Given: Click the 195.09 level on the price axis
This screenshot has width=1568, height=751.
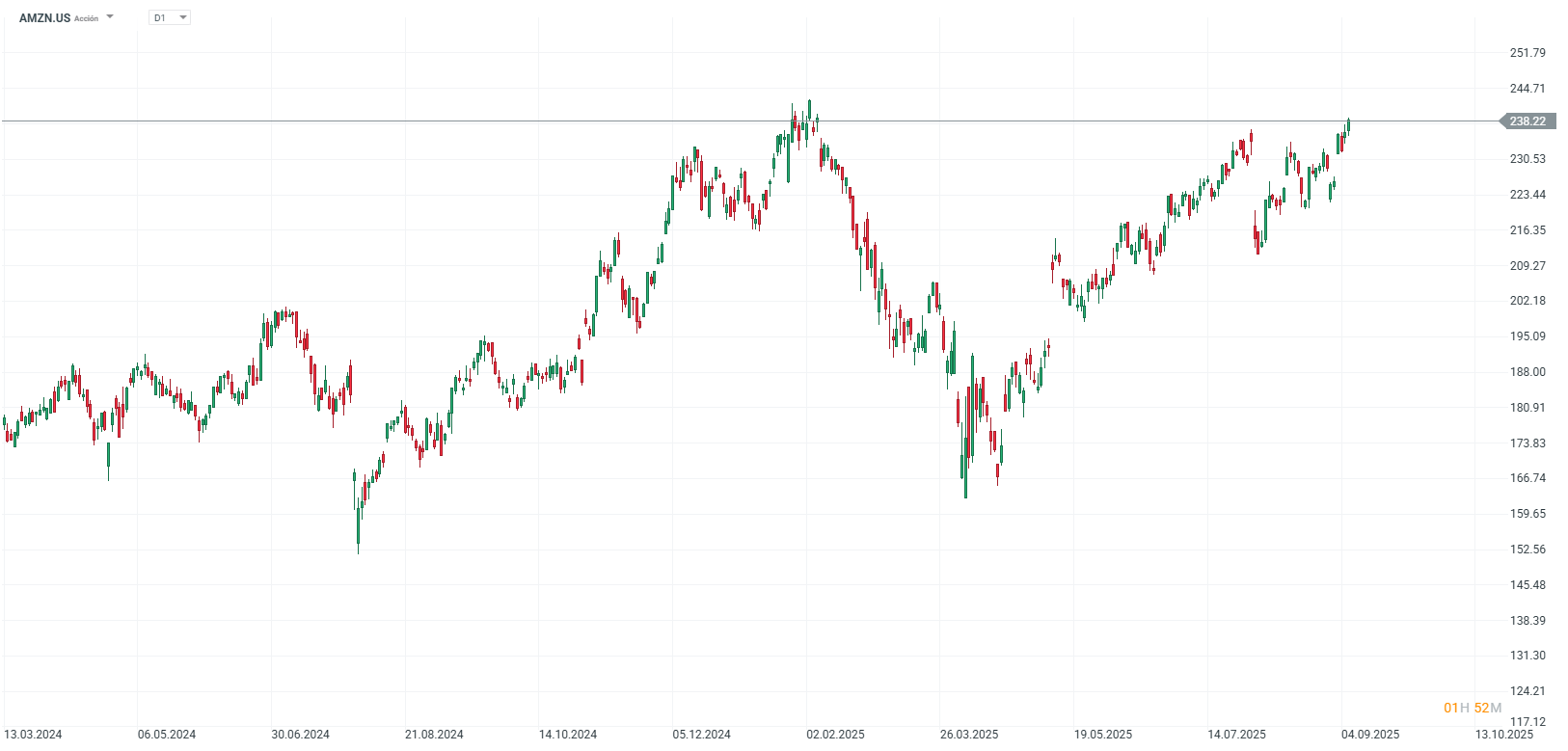Looking at the screenshot, I should coord(1527,335).
